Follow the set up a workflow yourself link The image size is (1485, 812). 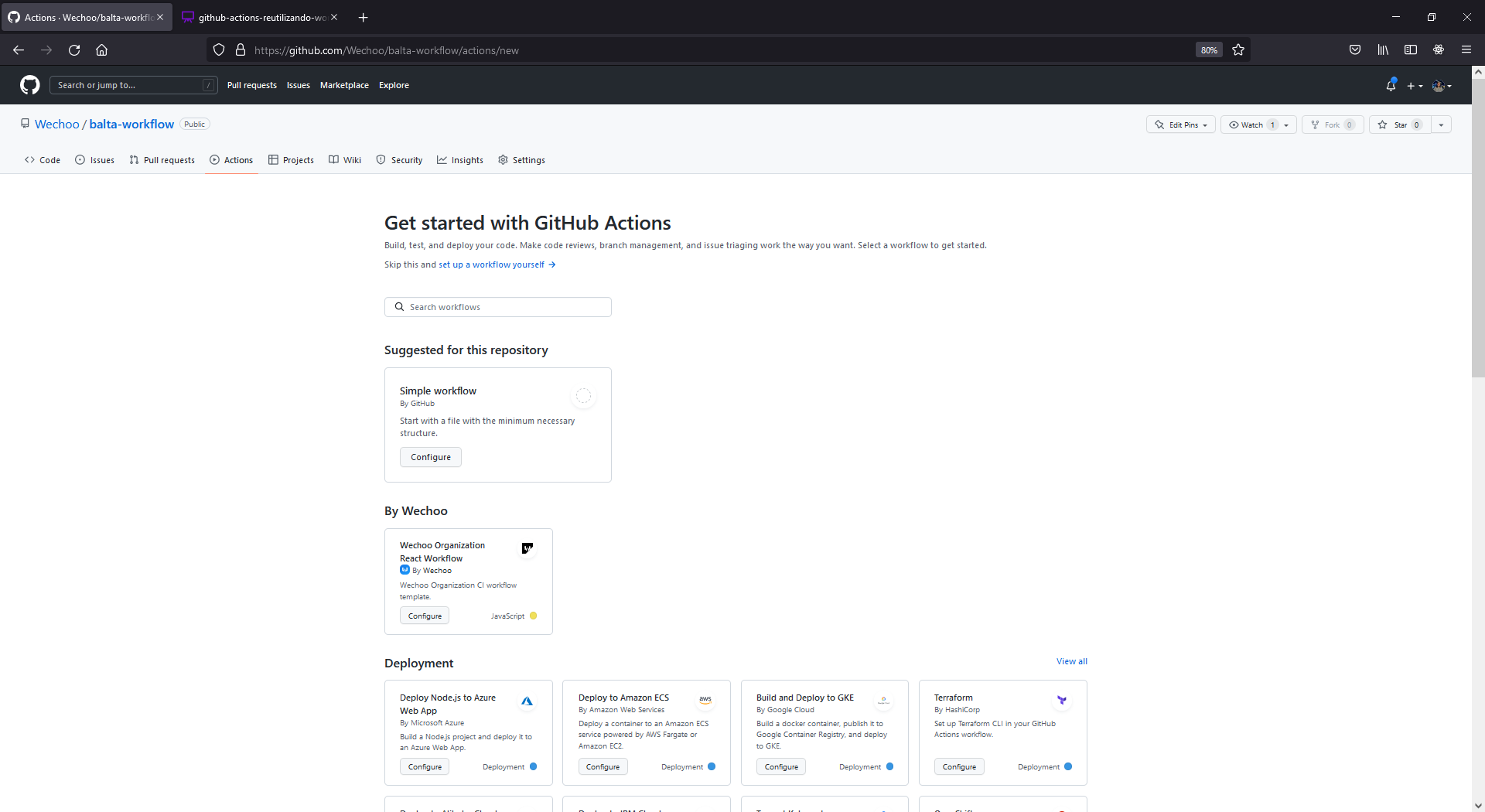coord(497,264)
